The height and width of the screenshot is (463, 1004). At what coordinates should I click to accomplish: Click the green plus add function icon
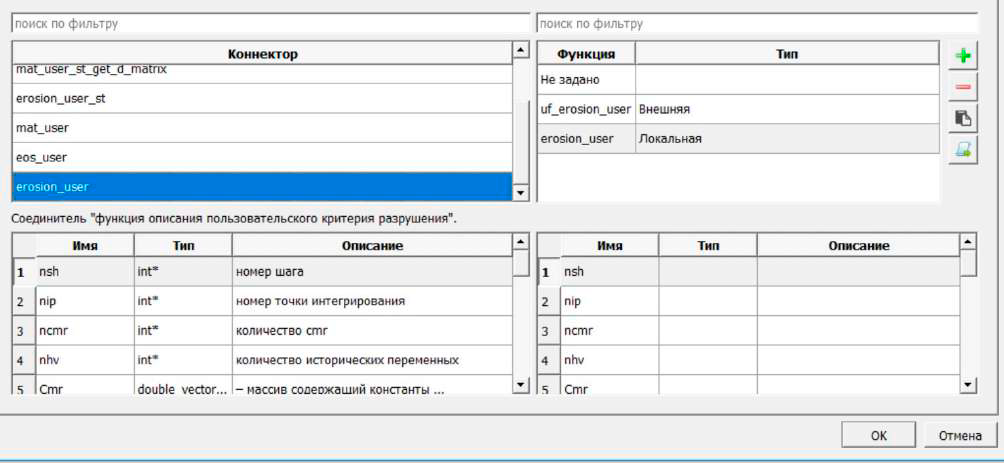(x=963, y=56)
